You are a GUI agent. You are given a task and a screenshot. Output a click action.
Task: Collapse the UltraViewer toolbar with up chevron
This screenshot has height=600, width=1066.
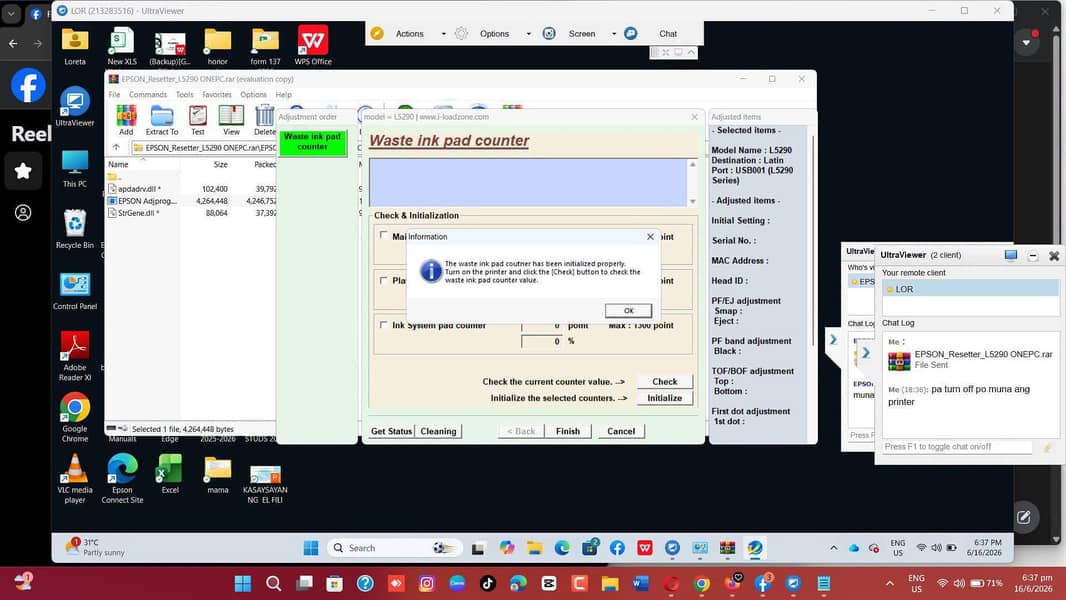click(x=691, y=52)
